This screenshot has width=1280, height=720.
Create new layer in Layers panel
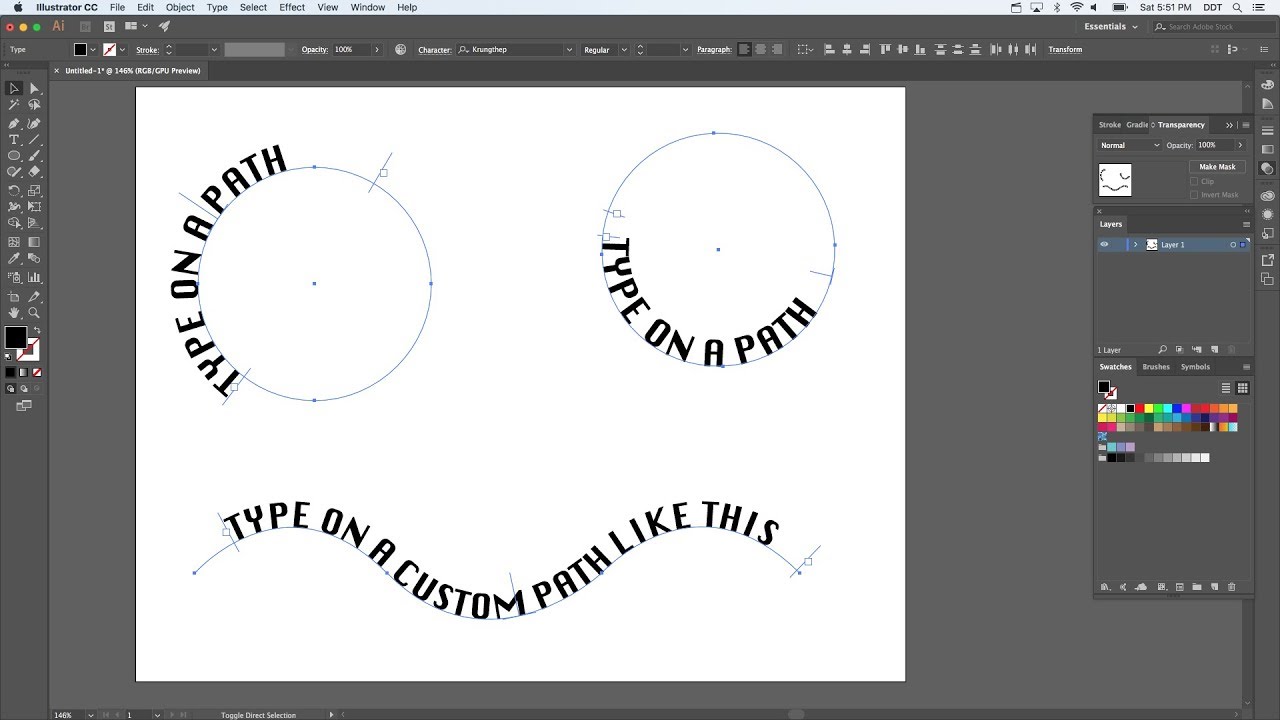coord(1215,350)
